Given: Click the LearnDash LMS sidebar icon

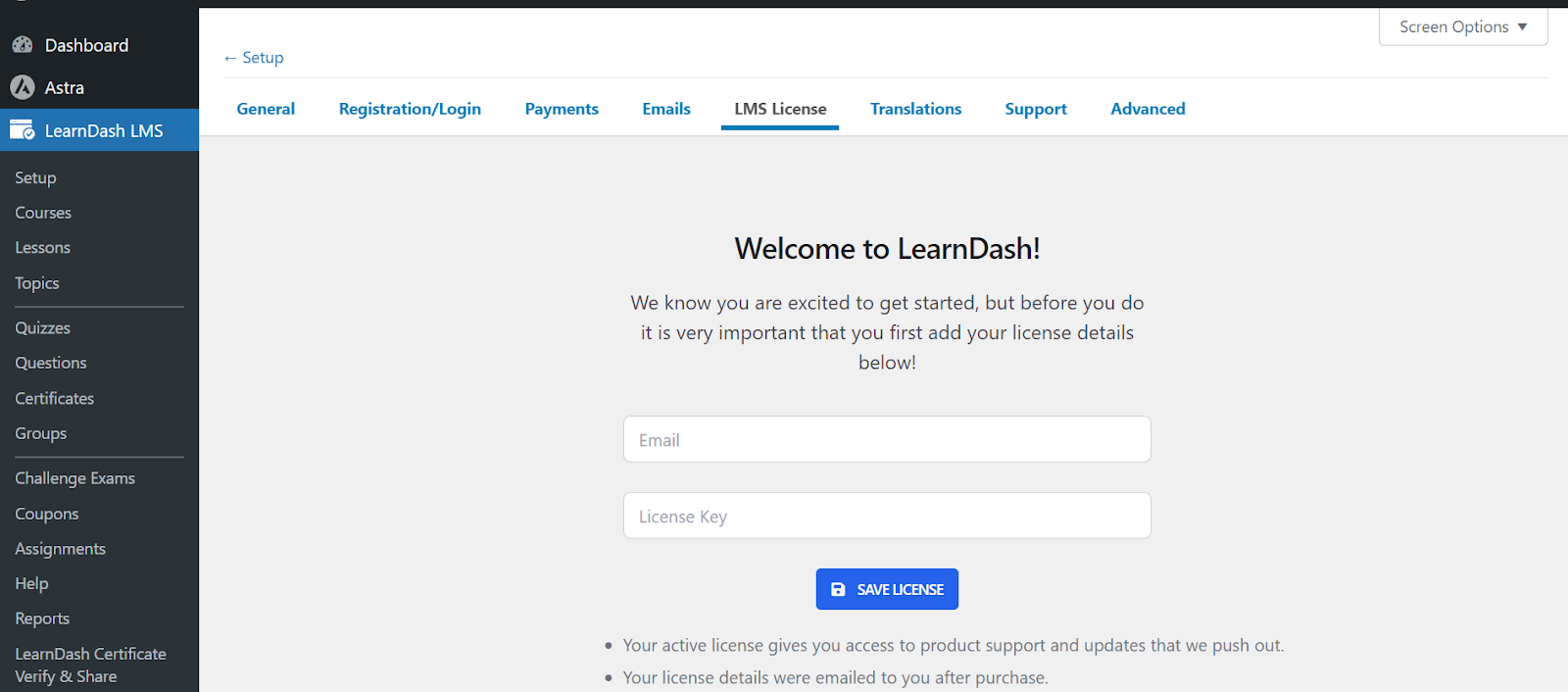Looking at the screenshot, I should pyautogui.click(x=23, y=130).
